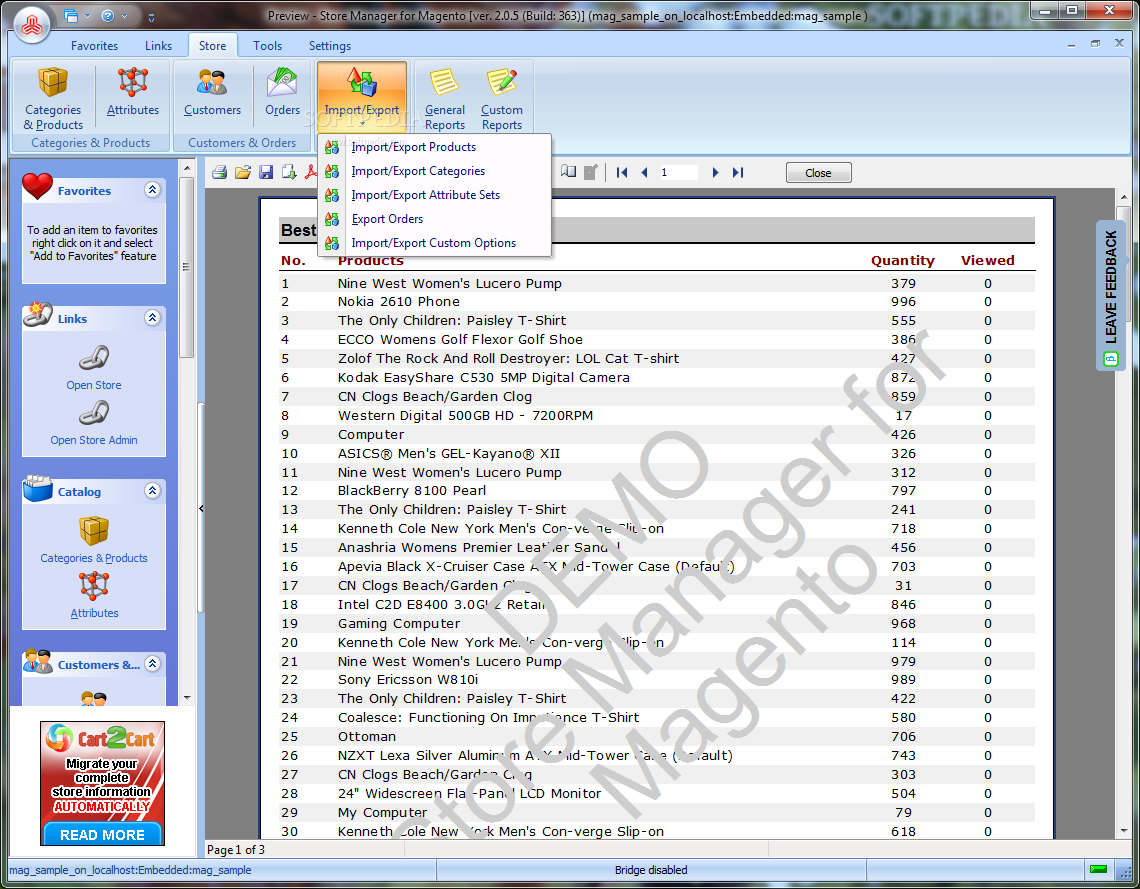
Task: Click the Gaming Computer report row
Action: 657,624
